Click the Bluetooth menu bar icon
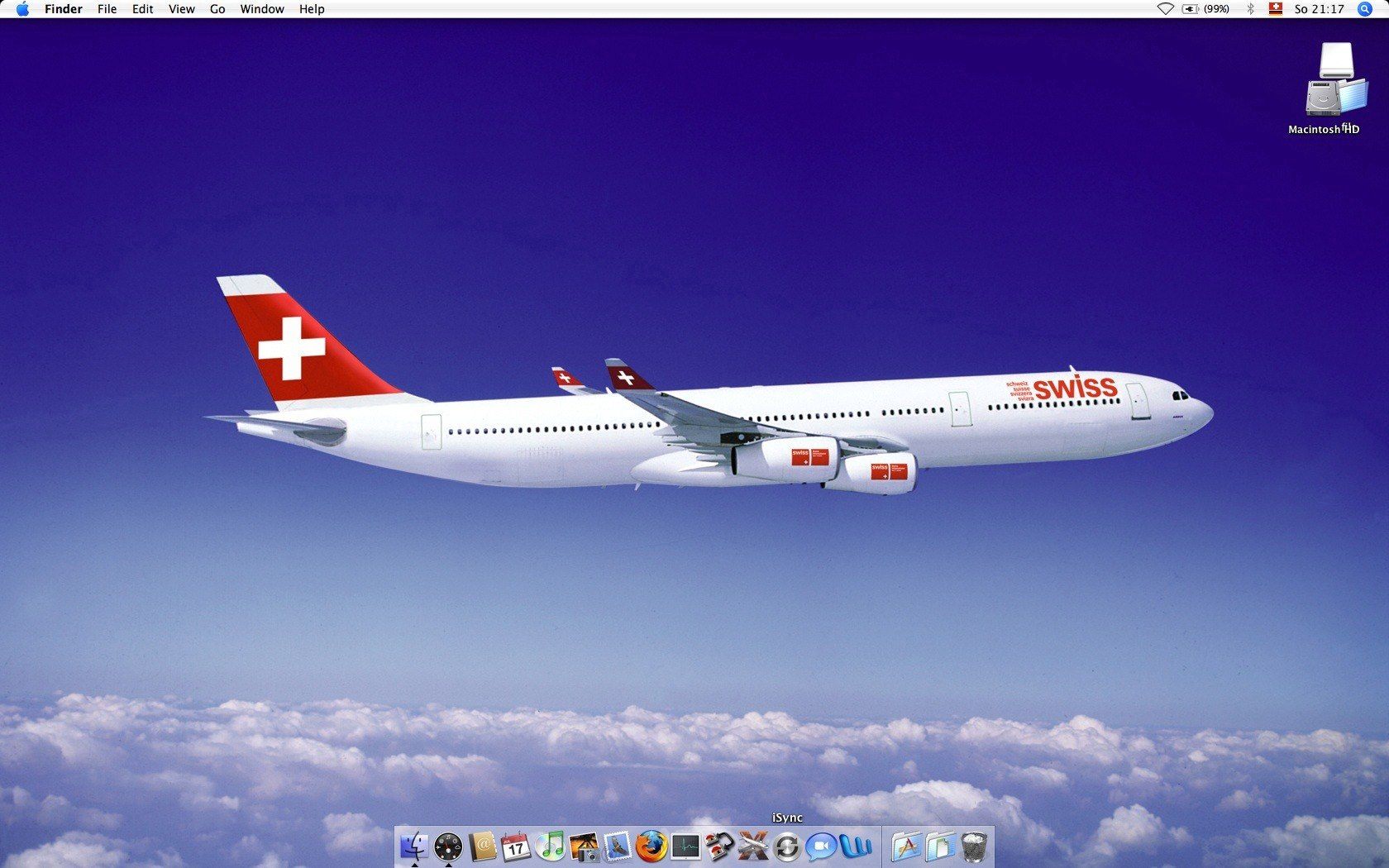The width and height of the screenshot is (1389, 868). click(x=1251, y=9)
